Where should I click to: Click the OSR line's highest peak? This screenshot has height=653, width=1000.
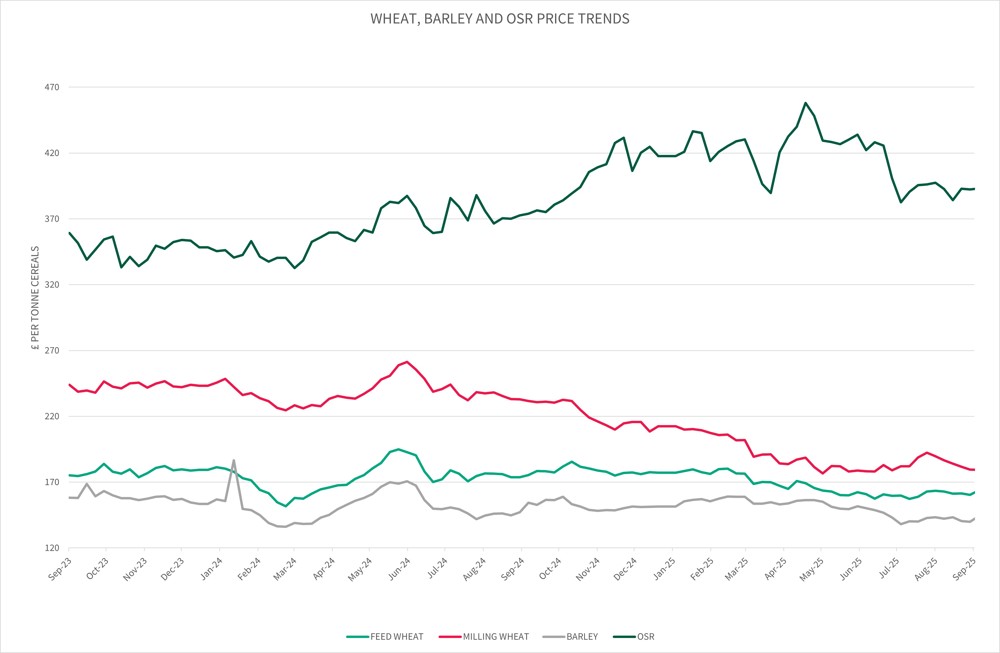coord(806,103)
